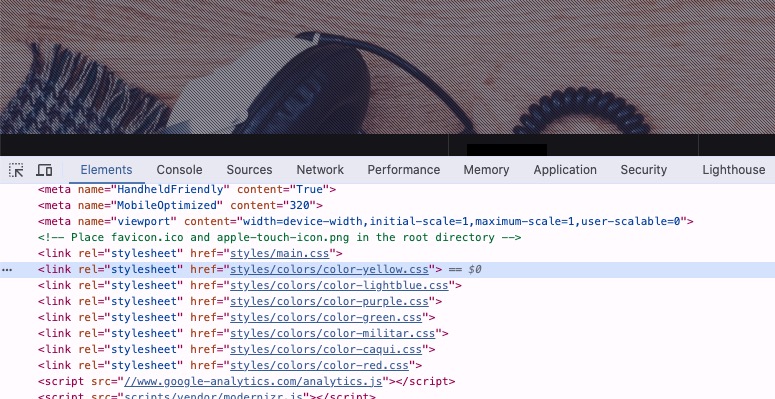Image resolution: width=775 pixels, height=399 pixels.
Task: Open the Lighthouse tab
Action: [x=733, y=170]
